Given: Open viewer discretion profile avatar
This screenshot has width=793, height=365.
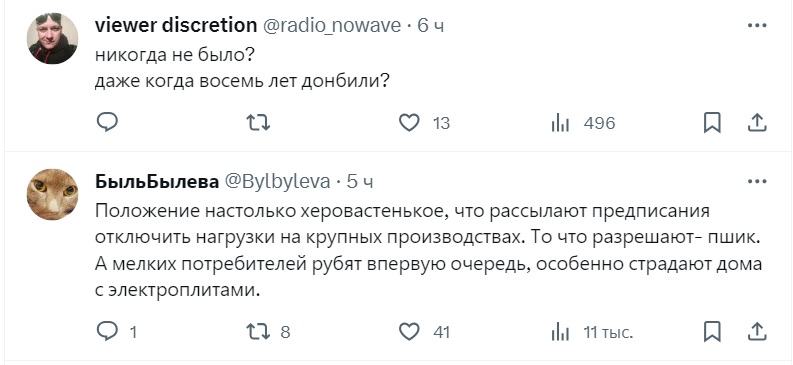Looking at the screenshot, I should (53, 38).
